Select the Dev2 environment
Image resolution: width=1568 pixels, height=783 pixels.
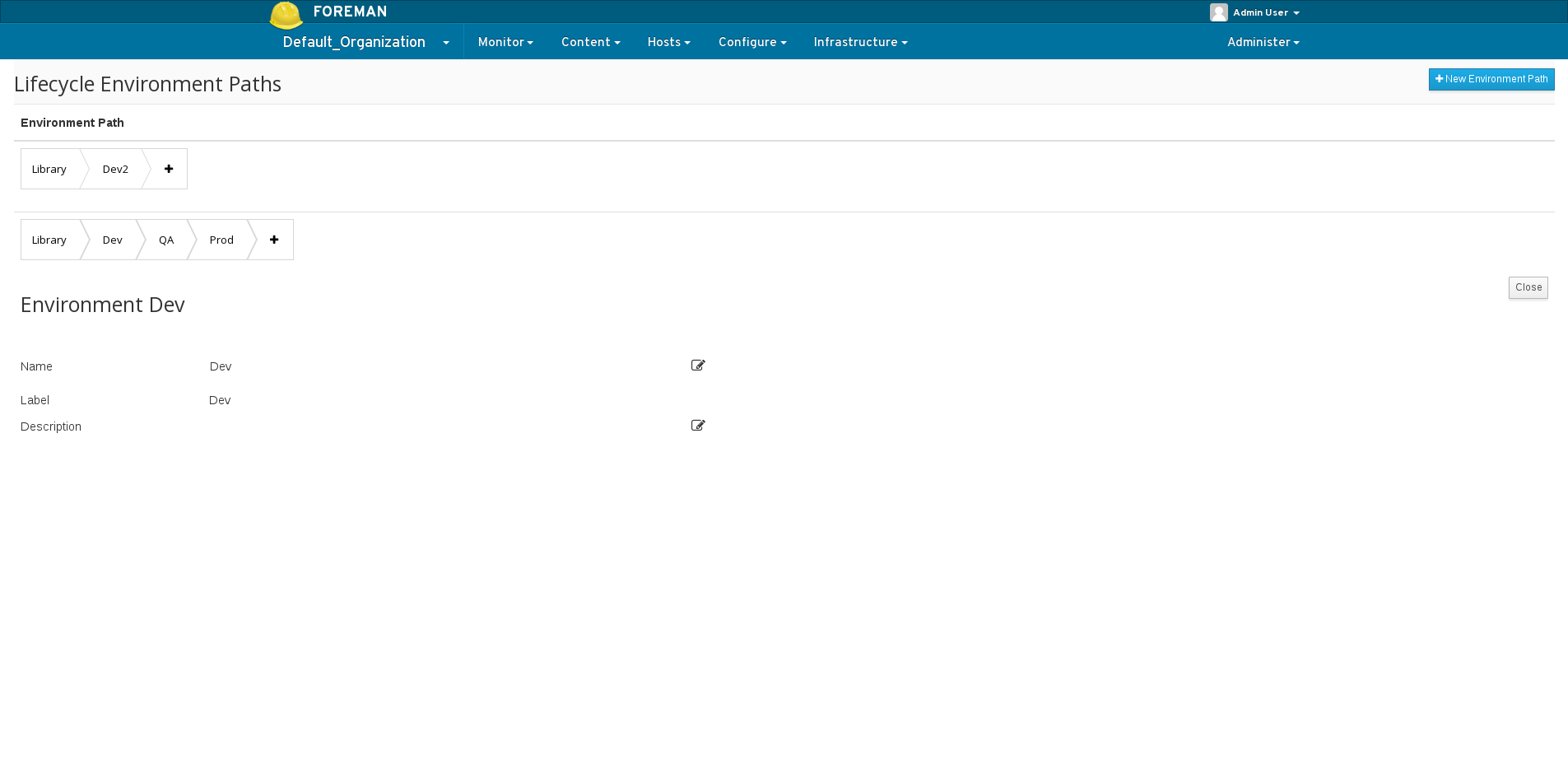point(115,169)
